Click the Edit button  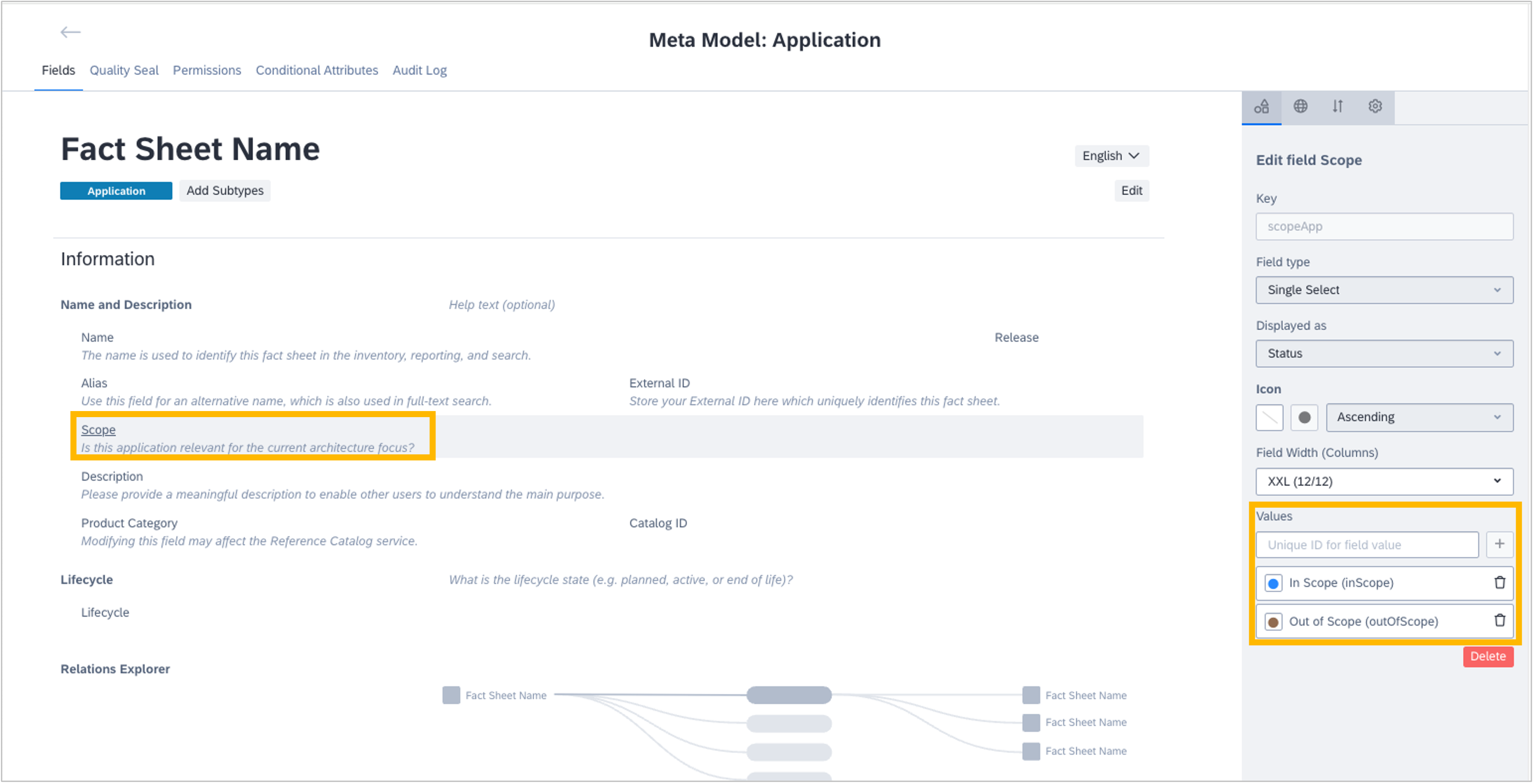(1131, 191)
